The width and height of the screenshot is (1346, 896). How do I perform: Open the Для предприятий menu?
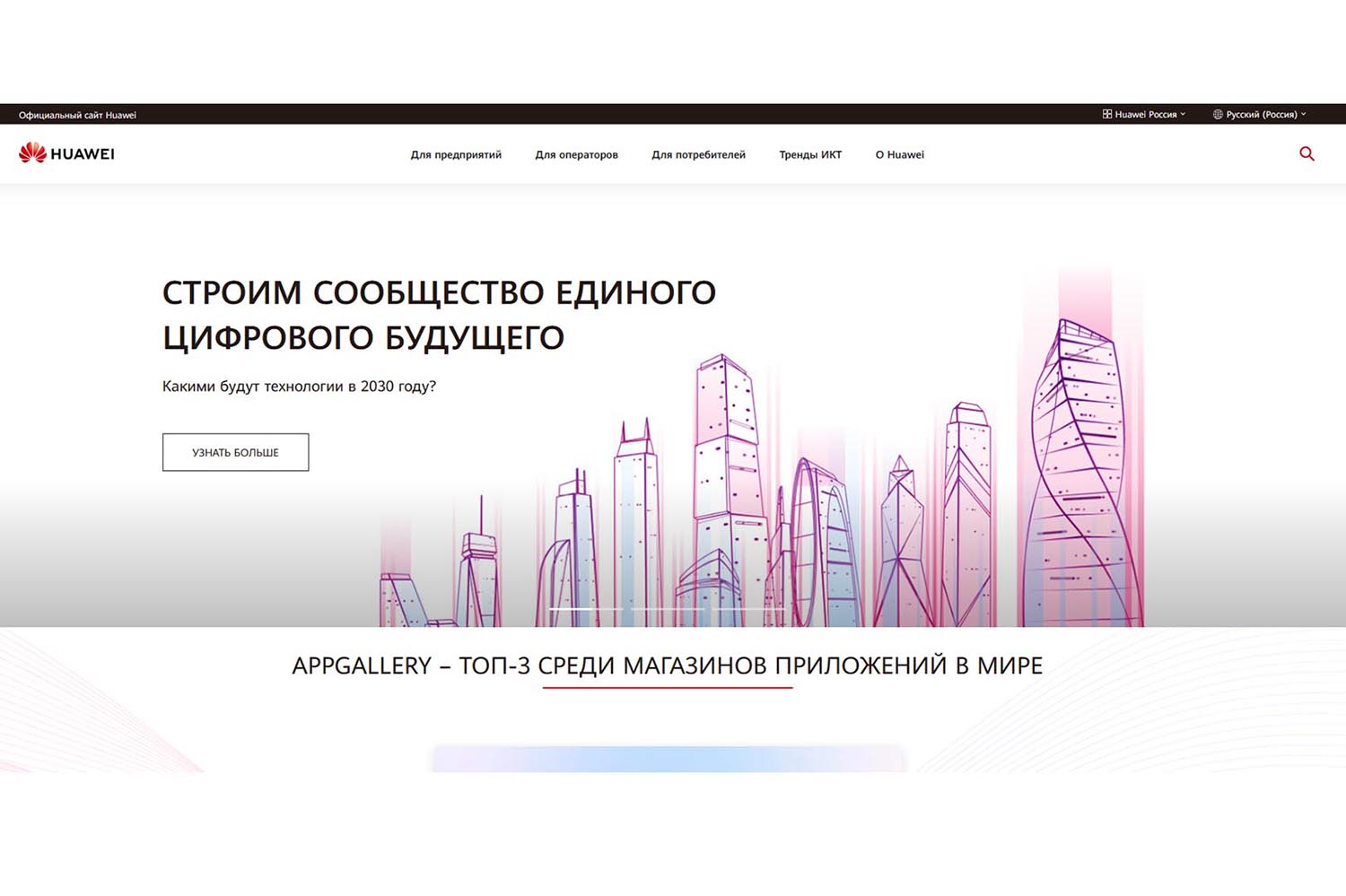click(456, 155)
